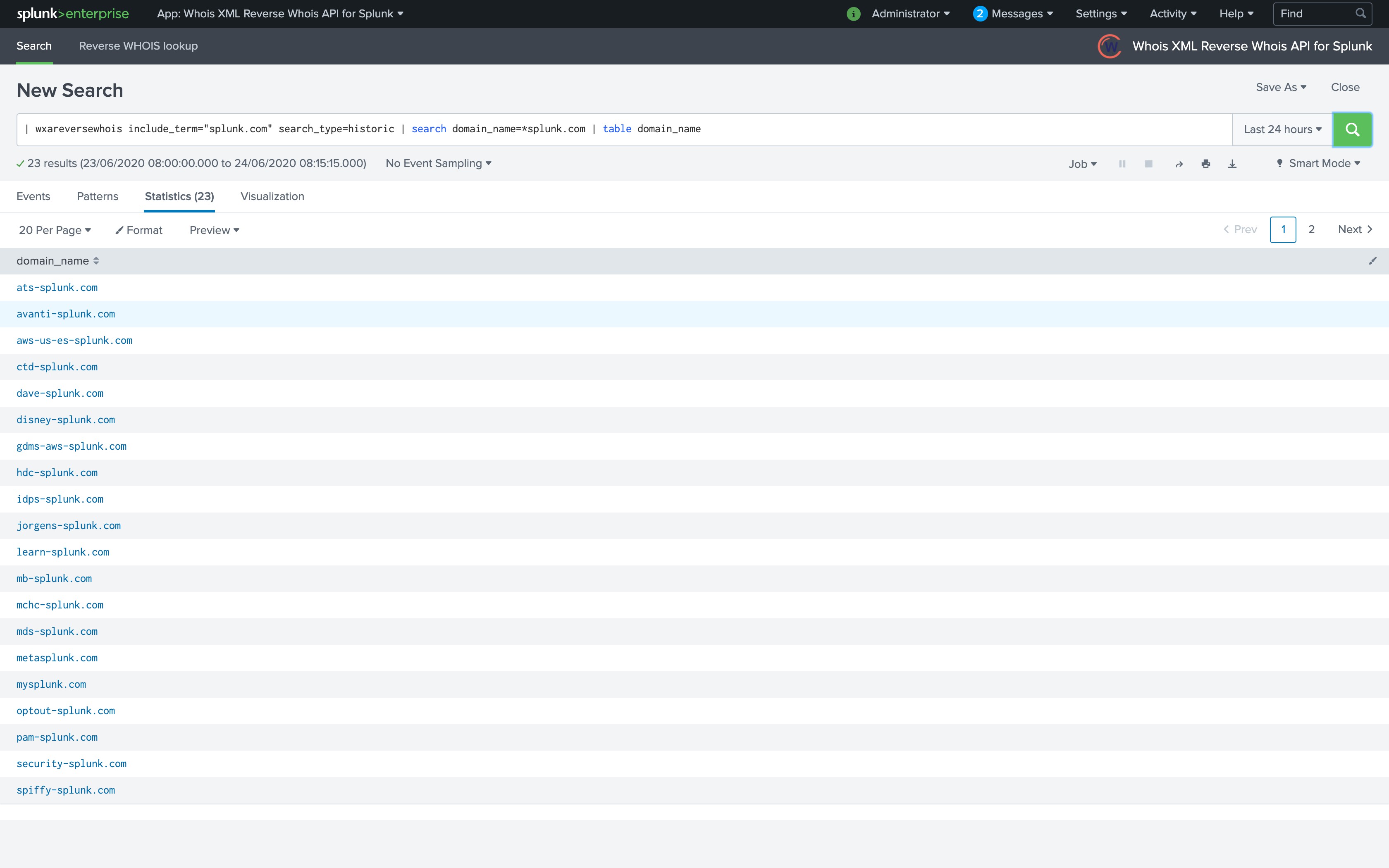Open the Administrator menu
Image resolution: width=1389 pixels, height=868 pixels.
910,14
